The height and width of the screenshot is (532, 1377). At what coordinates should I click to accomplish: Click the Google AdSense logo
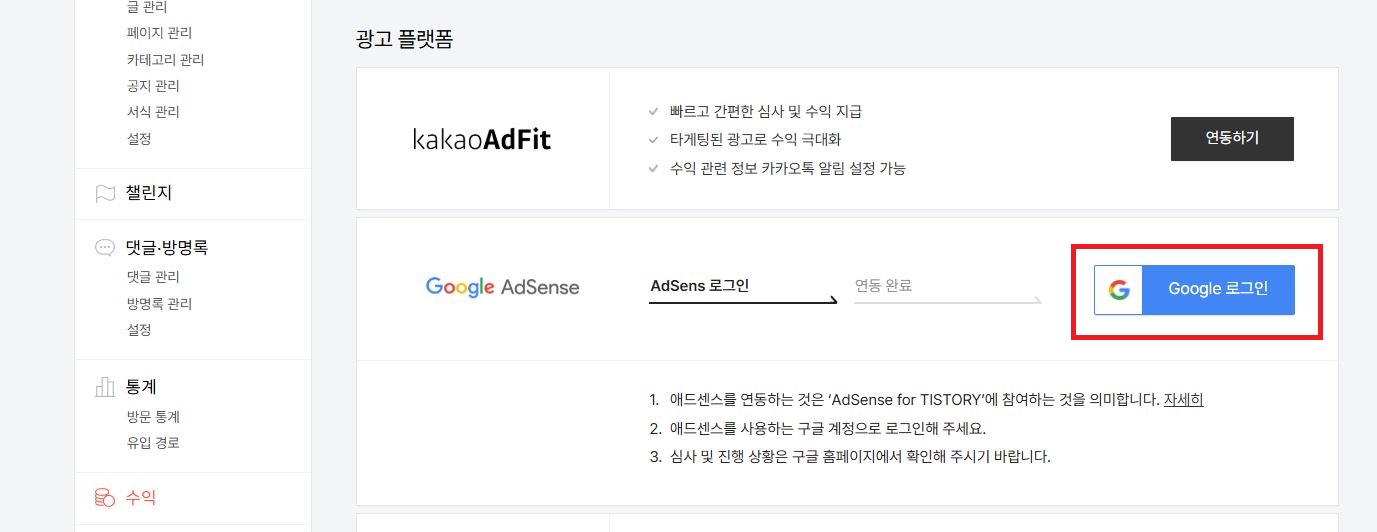point(502,287)
